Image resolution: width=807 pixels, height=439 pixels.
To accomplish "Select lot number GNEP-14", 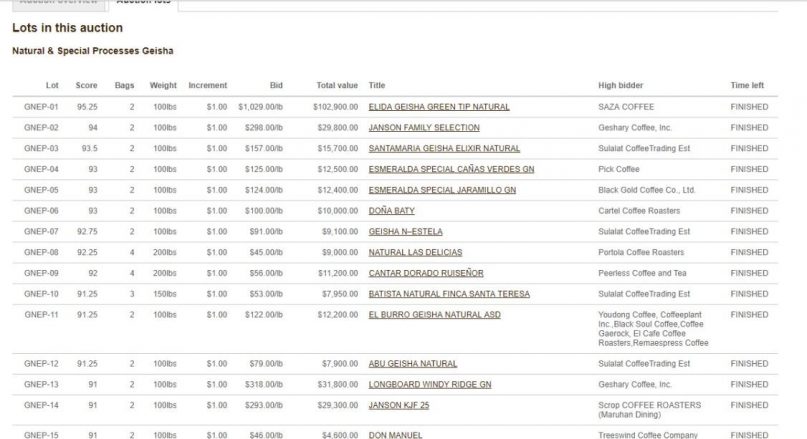I will 41,405.
